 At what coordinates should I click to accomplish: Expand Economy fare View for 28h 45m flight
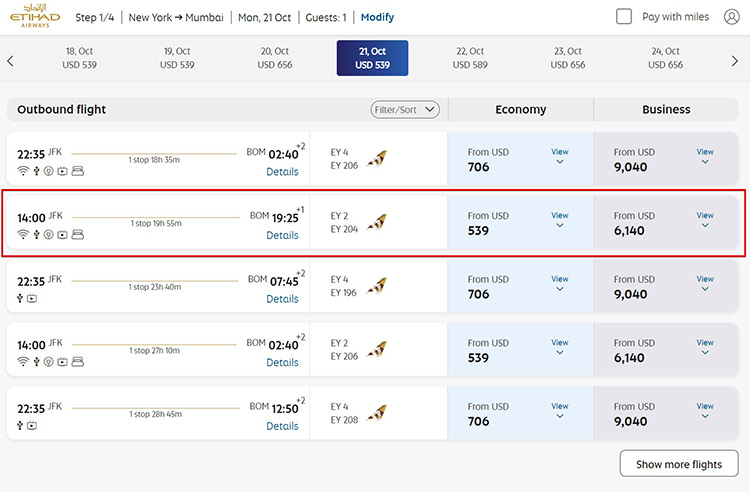coord(560,411)
